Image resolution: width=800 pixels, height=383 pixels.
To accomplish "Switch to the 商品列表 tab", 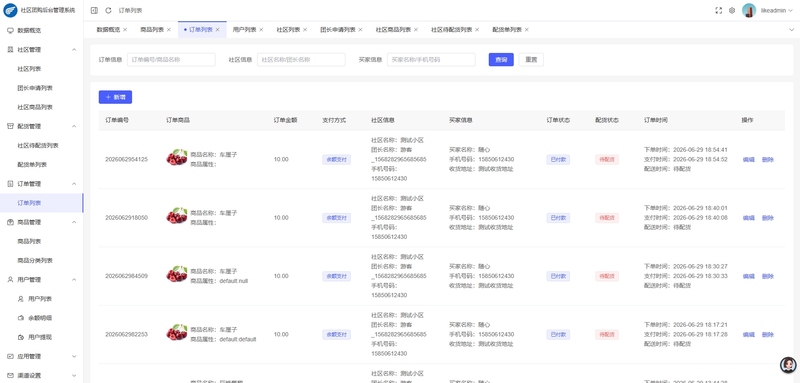I will pos(152,30).
